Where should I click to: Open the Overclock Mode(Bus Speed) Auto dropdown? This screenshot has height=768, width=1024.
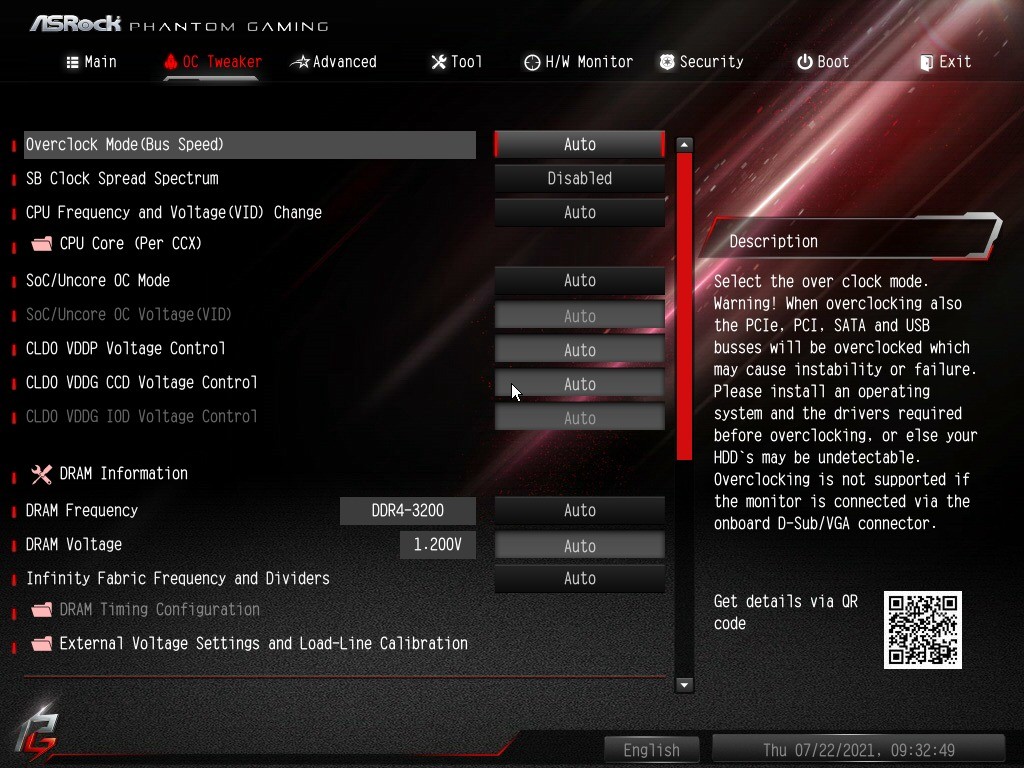[579, 144]
